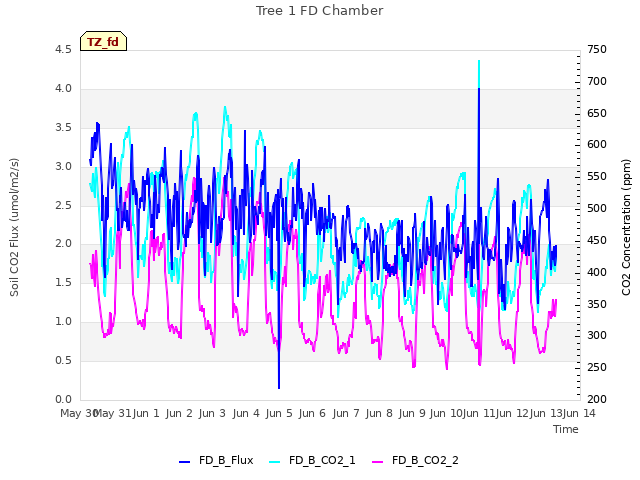Click the cyan spike peak near Jun 11

(x=479, y=61)
